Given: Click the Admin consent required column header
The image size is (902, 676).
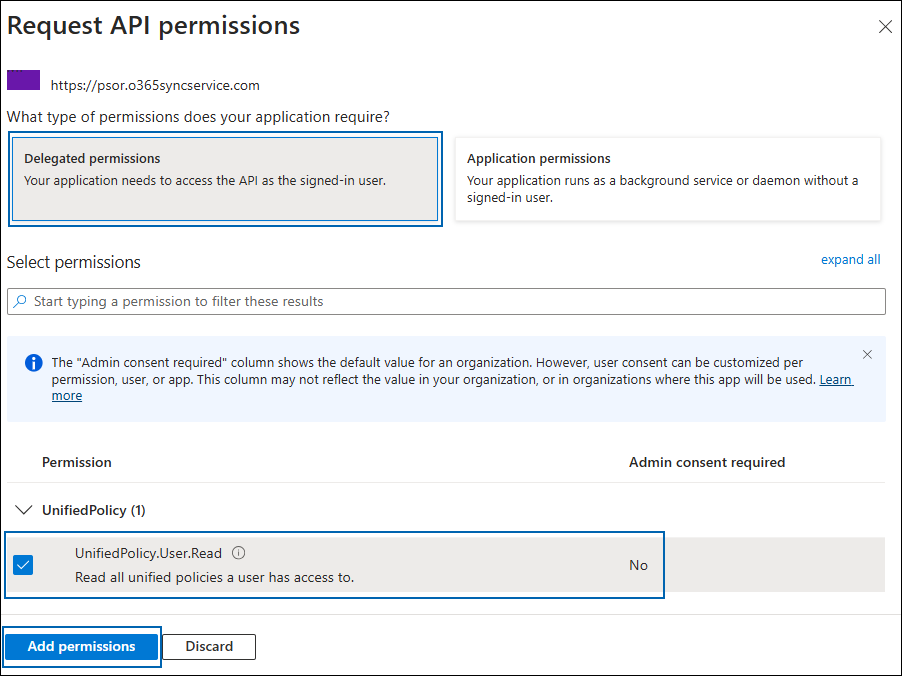Looking at the screenshot, I should point(707,462).
